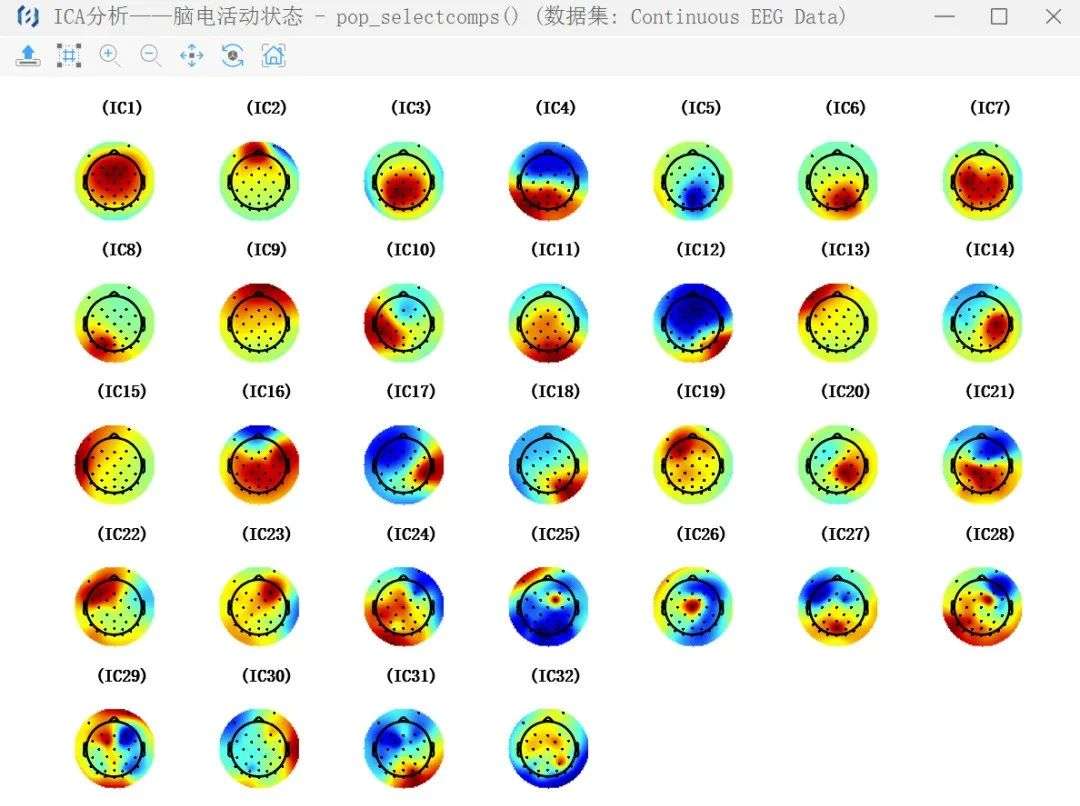Click the (IC7) label text
The height and width of the screenshot is (806, 1080).
tap(990, 108)
